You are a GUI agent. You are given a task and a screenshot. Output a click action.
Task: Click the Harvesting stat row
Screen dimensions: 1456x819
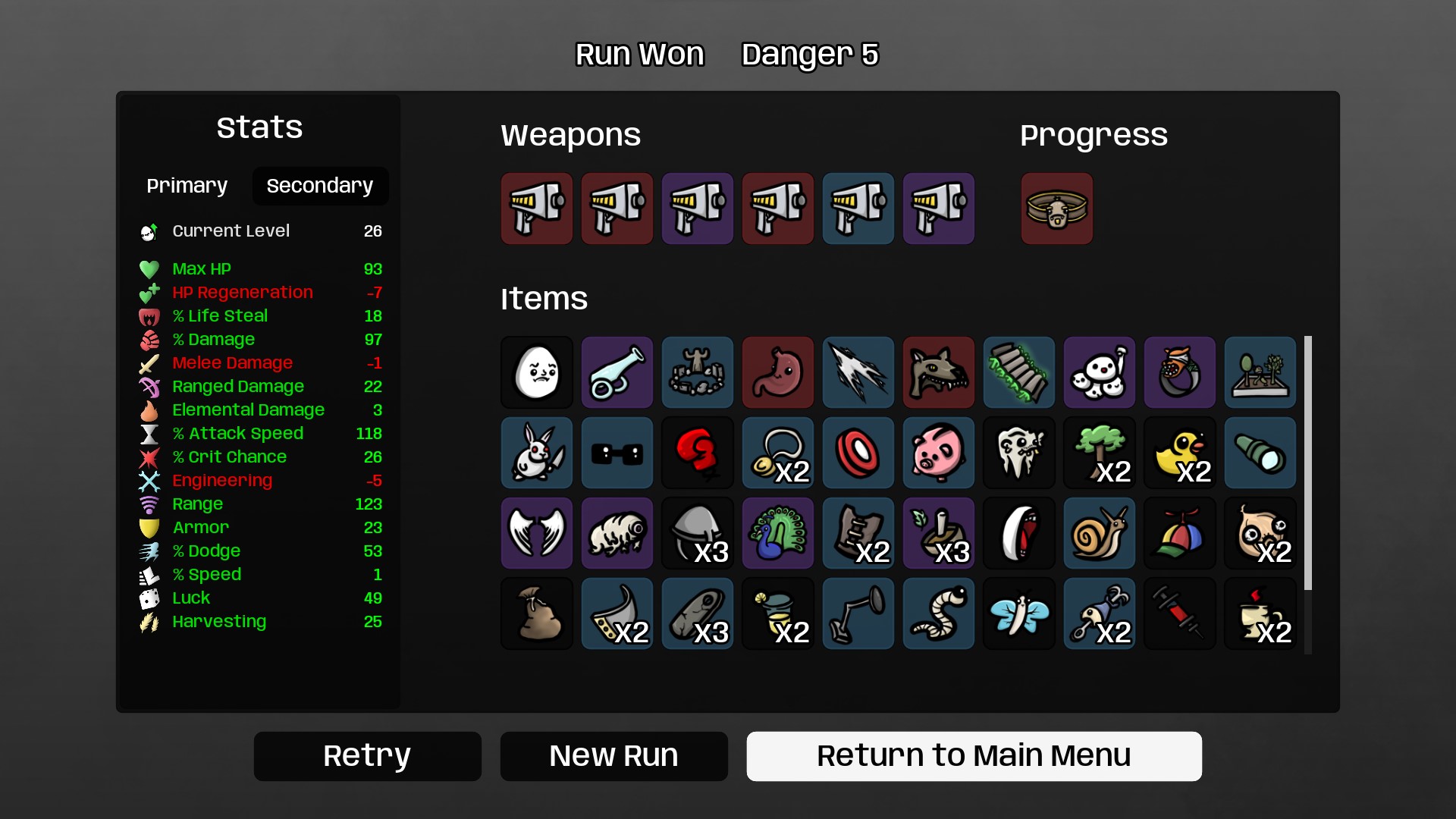point(261,622)
